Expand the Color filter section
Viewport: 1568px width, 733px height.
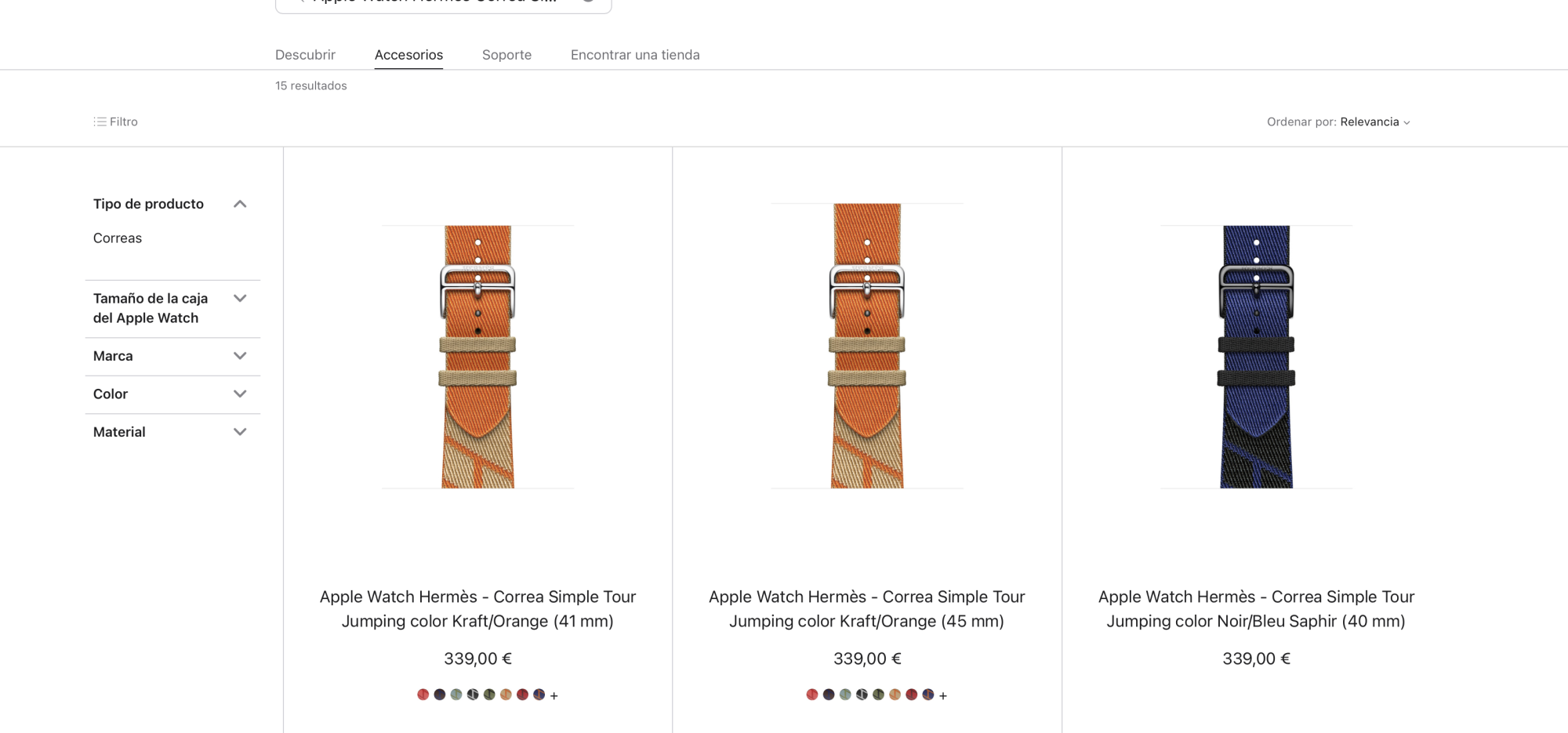[240, 394]
